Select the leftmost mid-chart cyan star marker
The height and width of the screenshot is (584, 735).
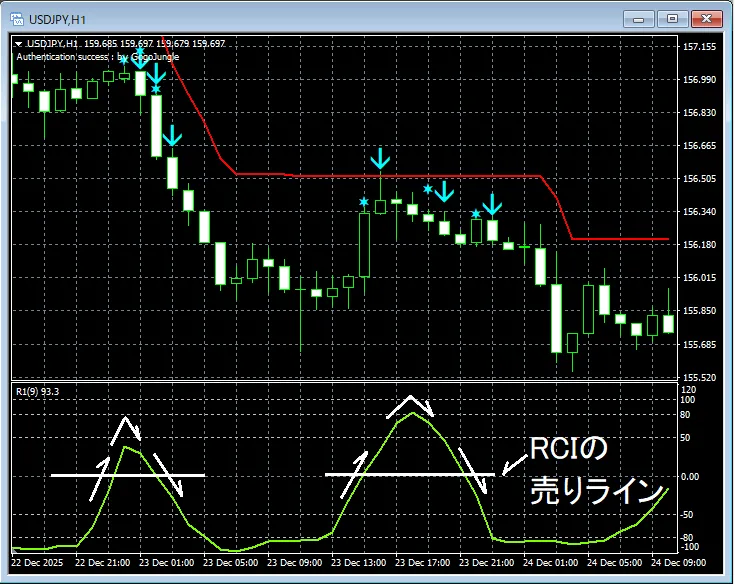[x=364, y=202]
